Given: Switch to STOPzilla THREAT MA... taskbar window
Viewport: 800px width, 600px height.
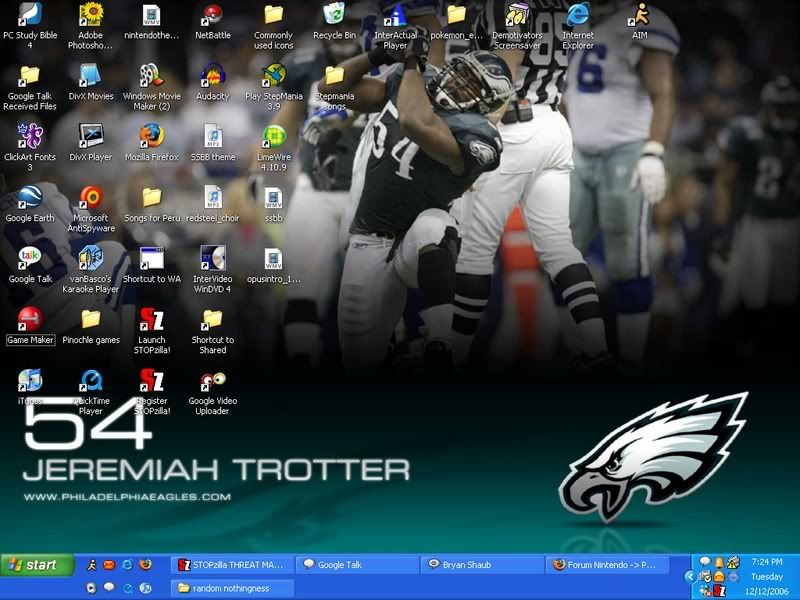Looking at the screenshot, I should pyautogui.click(x=231, y=565).
